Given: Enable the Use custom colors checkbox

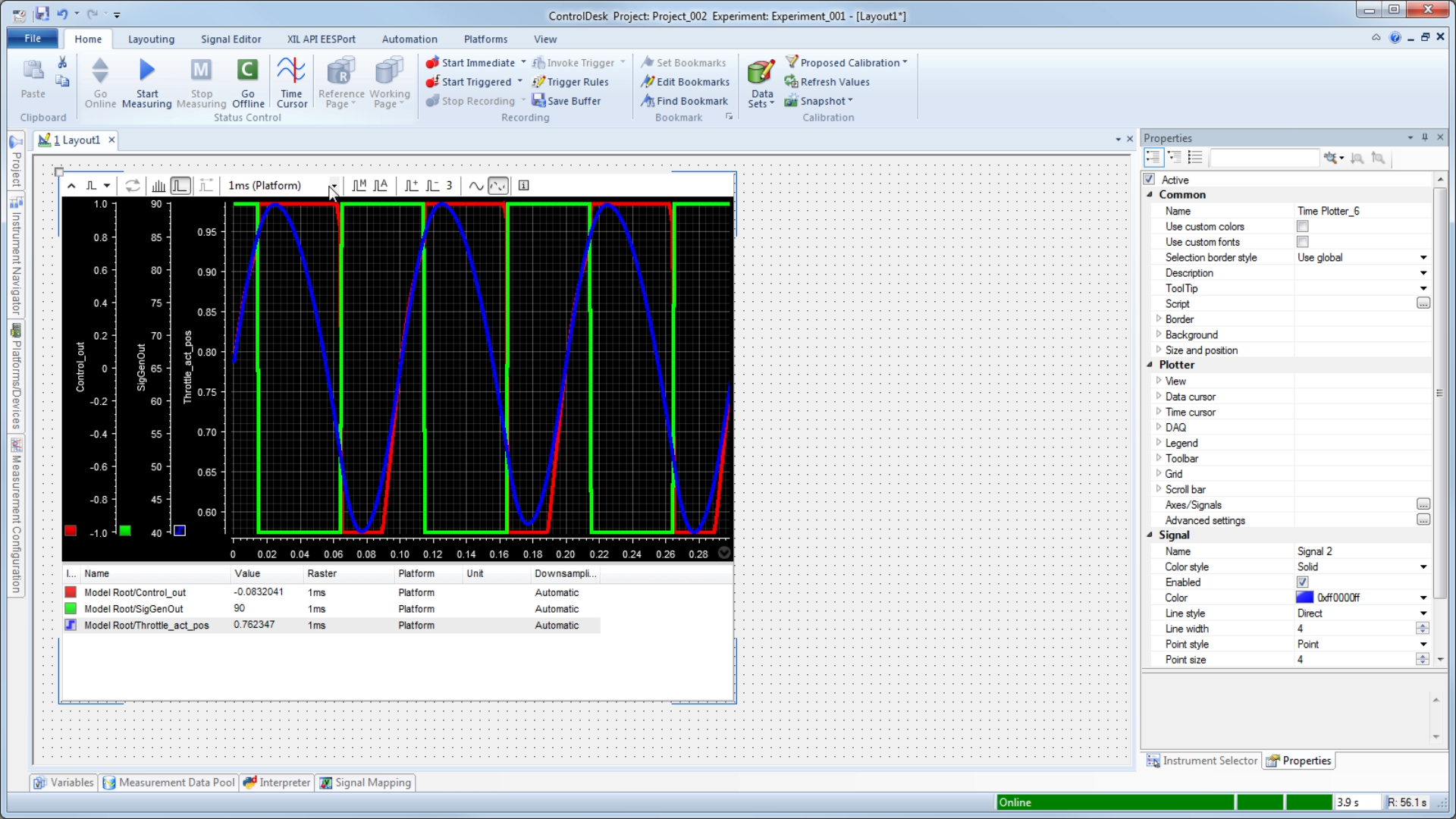Looking at the screenshot, I should [1303, 227].
